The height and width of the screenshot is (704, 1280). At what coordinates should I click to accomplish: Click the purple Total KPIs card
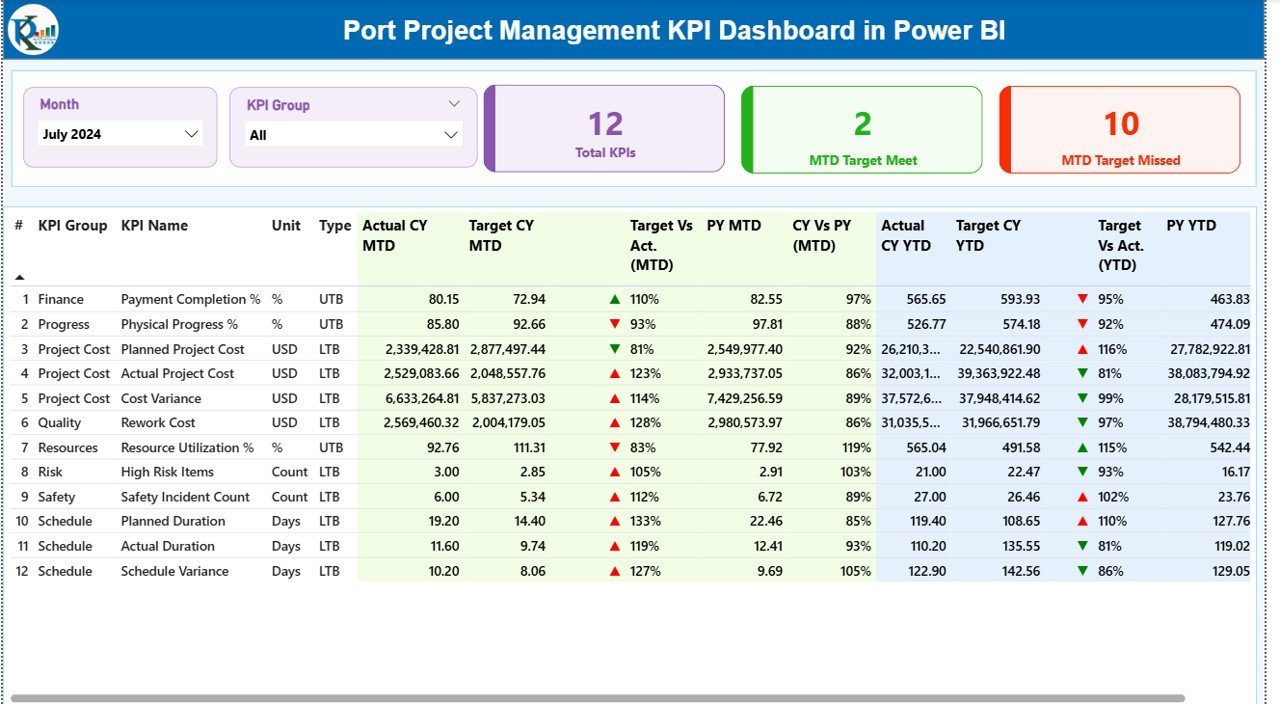tap(603, 129)
